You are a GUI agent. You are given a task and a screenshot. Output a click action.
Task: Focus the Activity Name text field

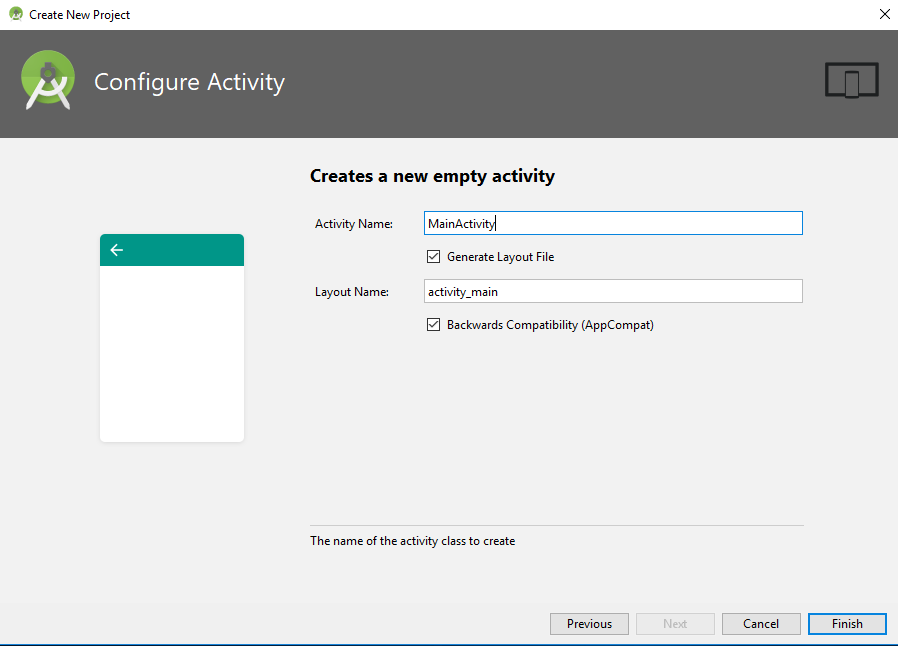[x=612, y=223]
